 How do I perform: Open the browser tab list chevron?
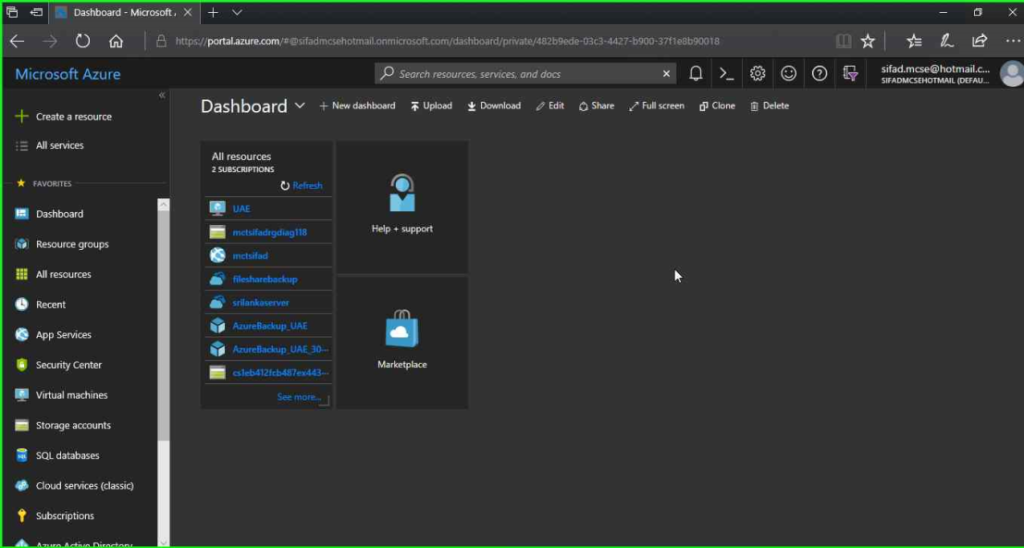[x=237, y=12]
